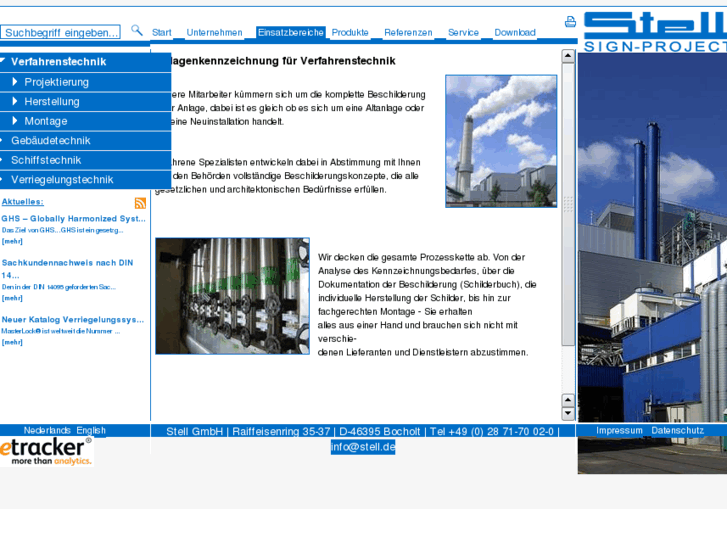Screen dimensions: 727x545
Task: Open the Service menu item
Action: pos(463,32)
